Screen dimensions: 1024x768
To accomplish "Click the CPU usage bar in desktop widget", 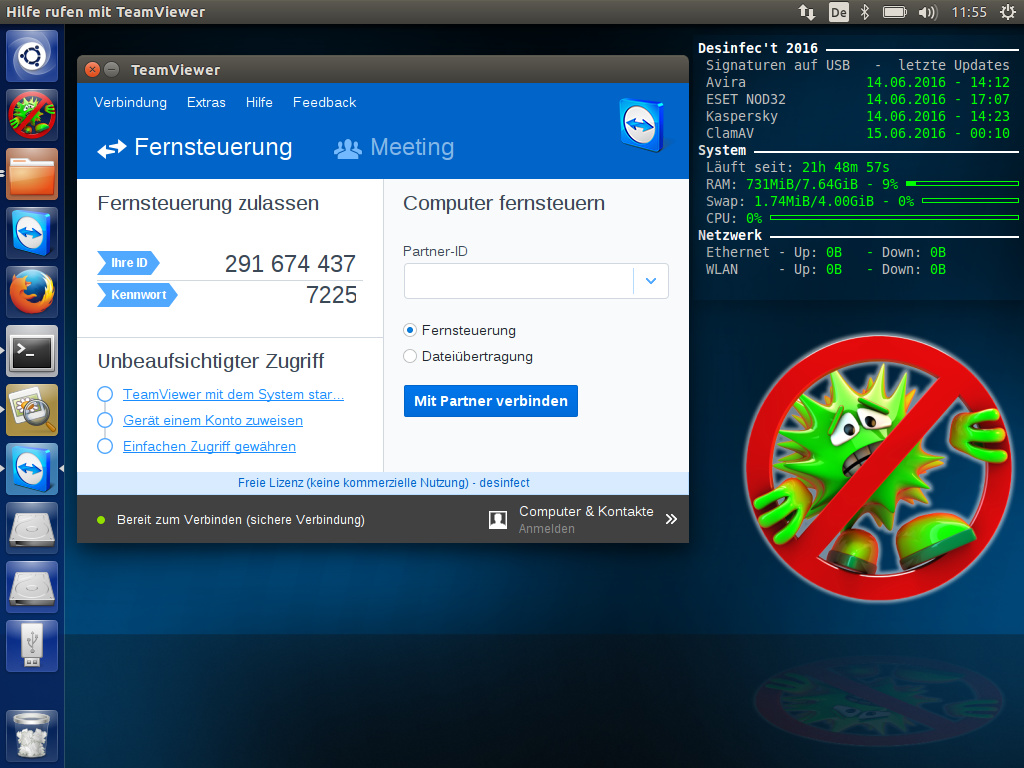I will pos(894,218).
